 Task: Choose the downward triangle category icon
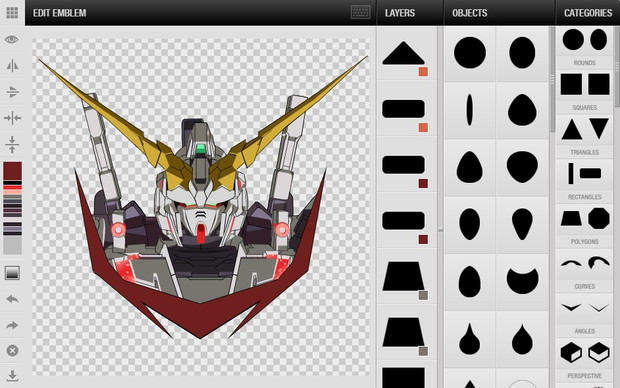pyautogui.click(x=599, y=129)
